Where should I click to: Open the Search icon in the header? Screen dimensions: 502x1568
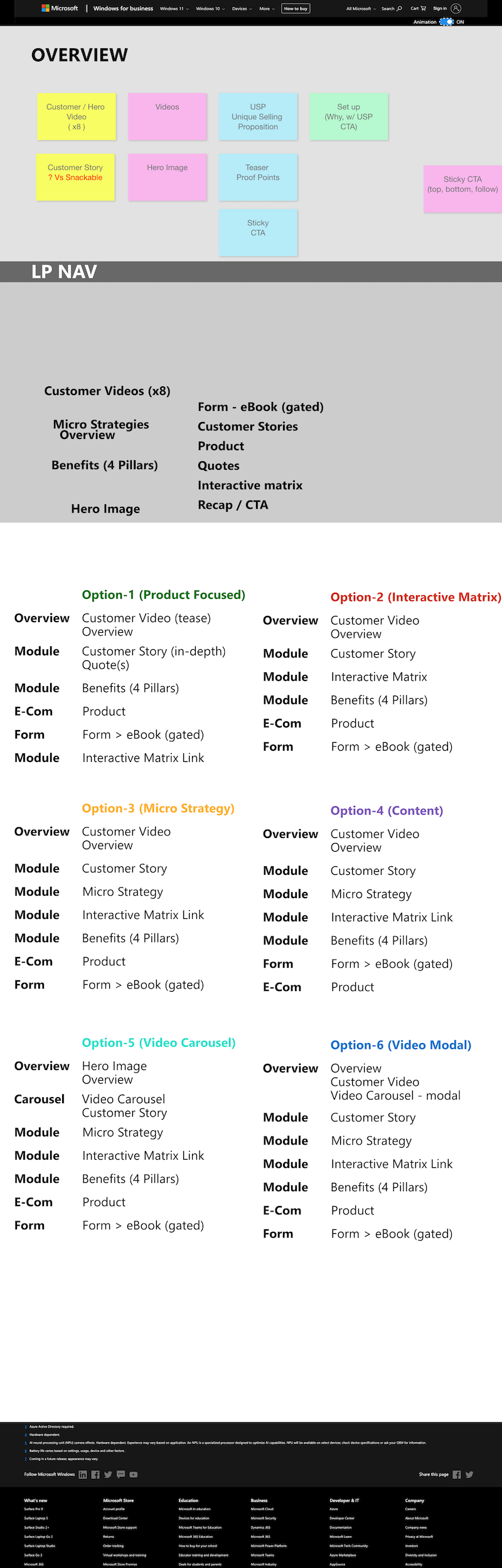pyautogui.click(x=398, y=8)
